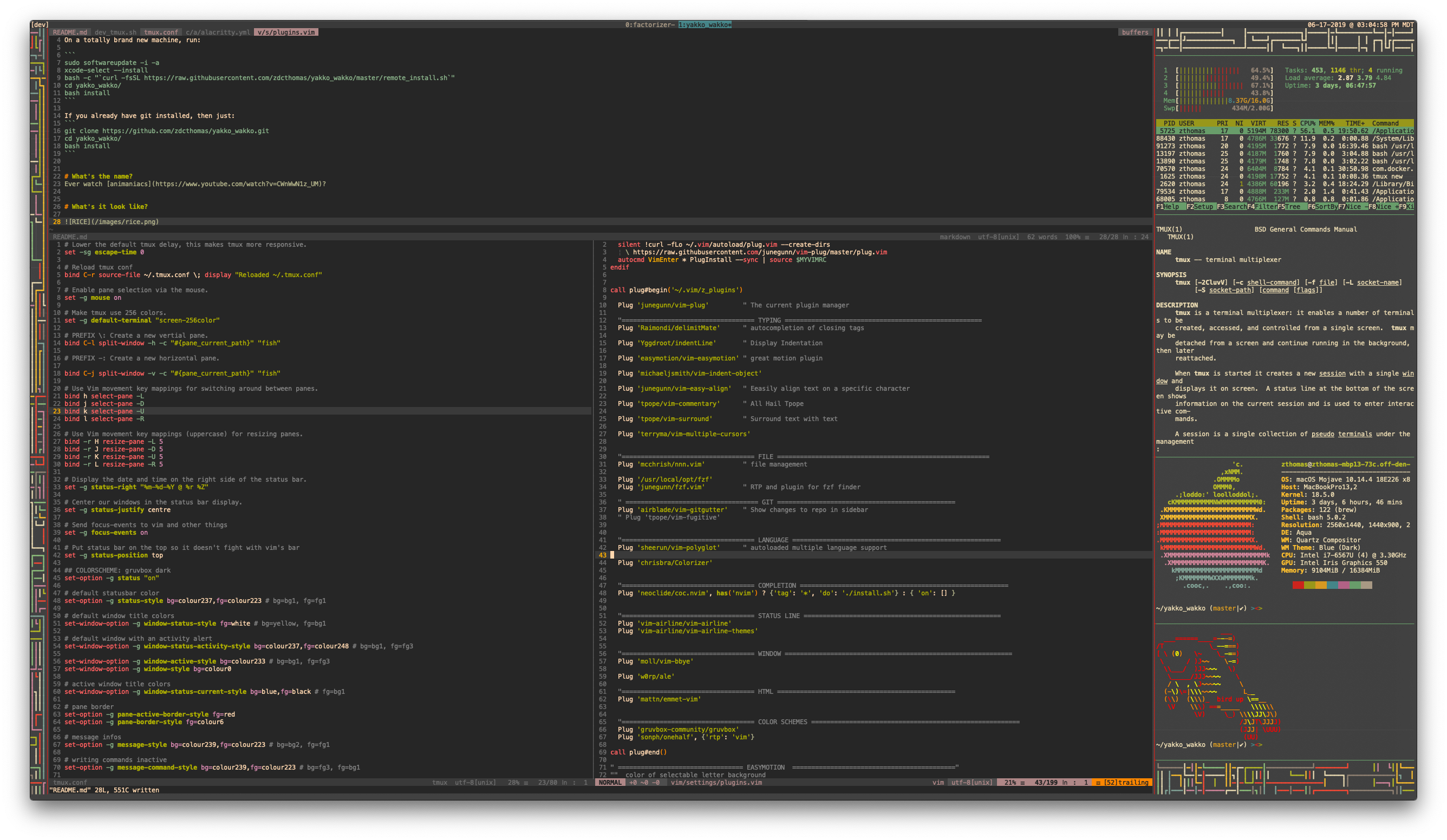The width and height of the screenshot is (1447, 840).
Task: Select the tmux.conf buffer tab
Action: tap(161, 32)
